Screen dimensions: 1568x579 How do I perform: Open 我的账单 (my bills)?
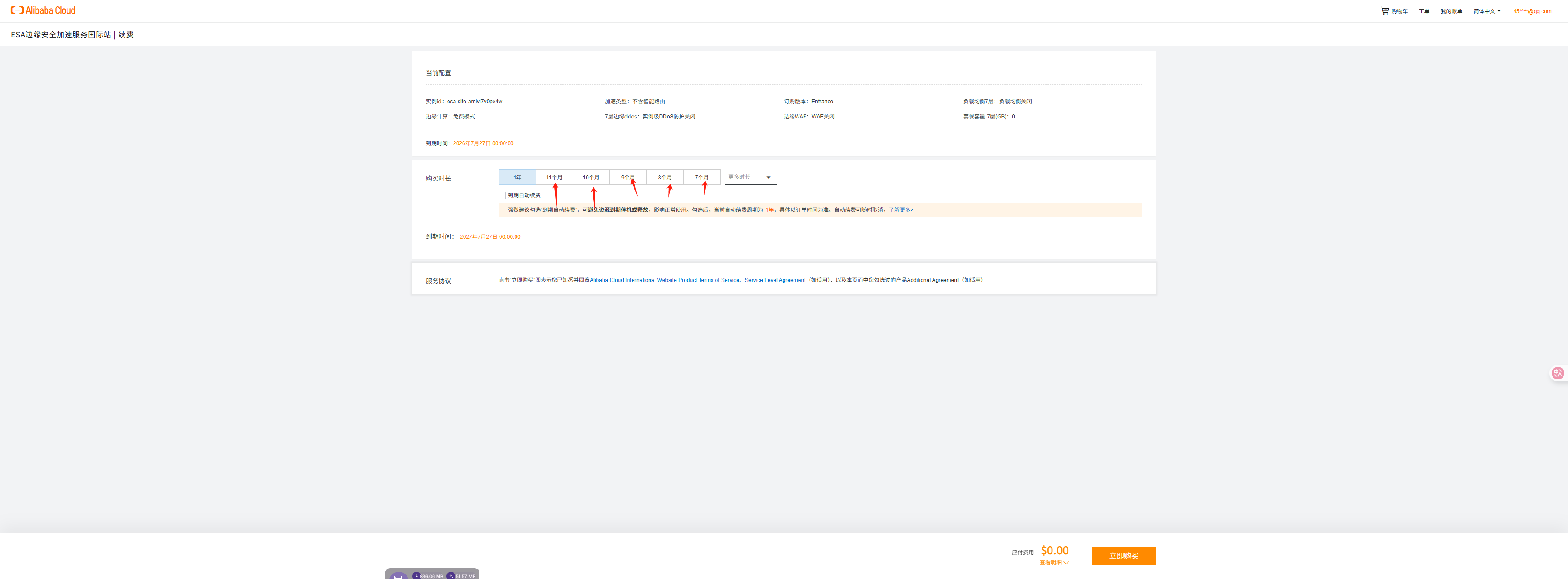coord(1451,11)
